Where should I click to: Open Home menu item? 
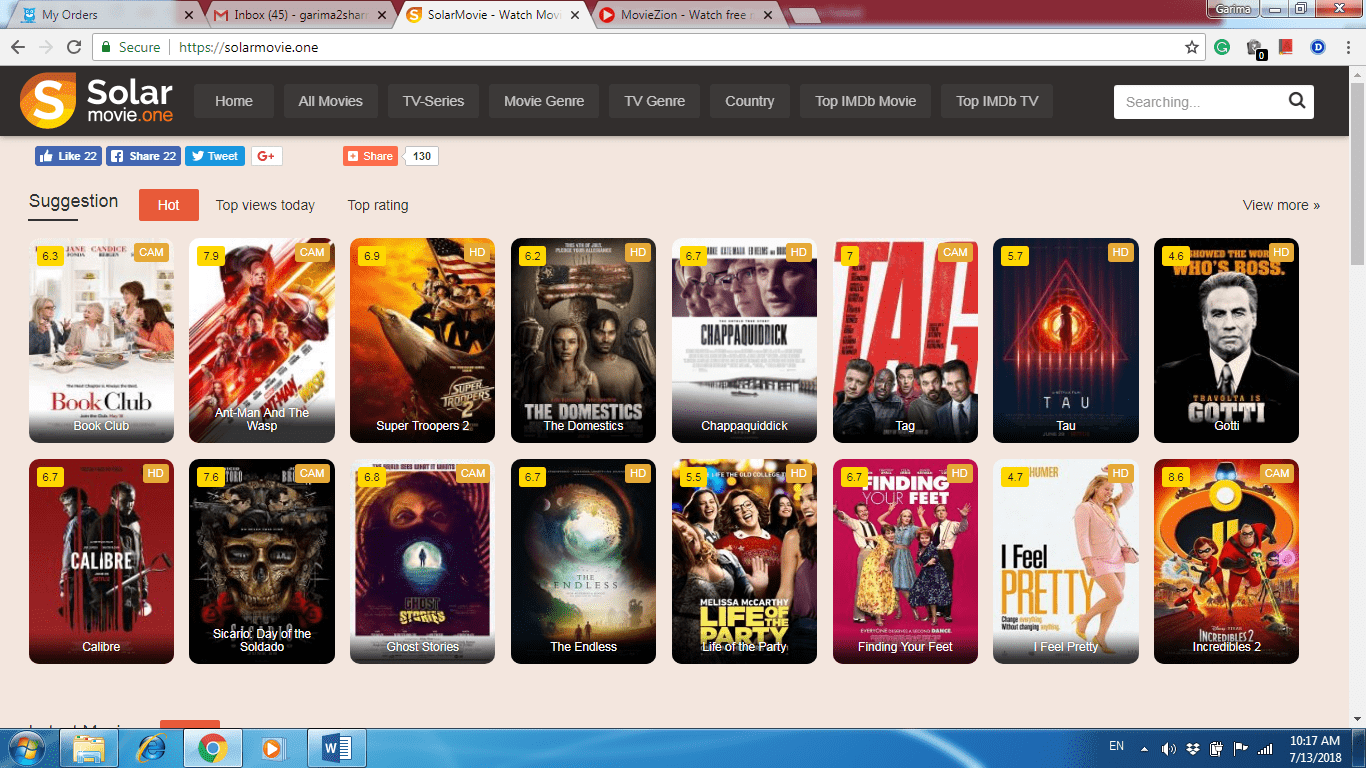(234, 101)
